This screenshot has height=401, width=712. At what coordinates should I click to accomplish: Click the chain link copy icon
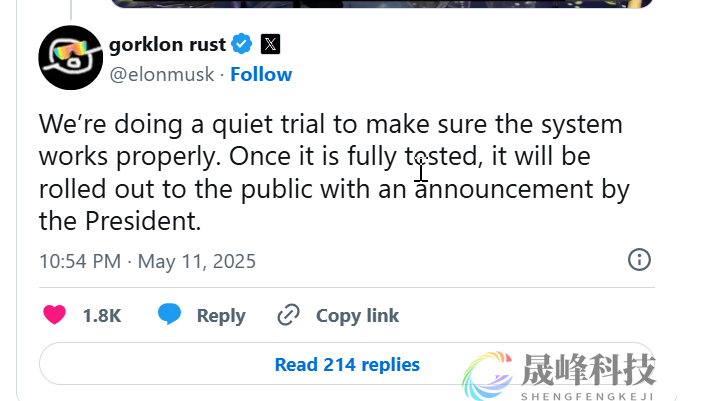(289, 315)
